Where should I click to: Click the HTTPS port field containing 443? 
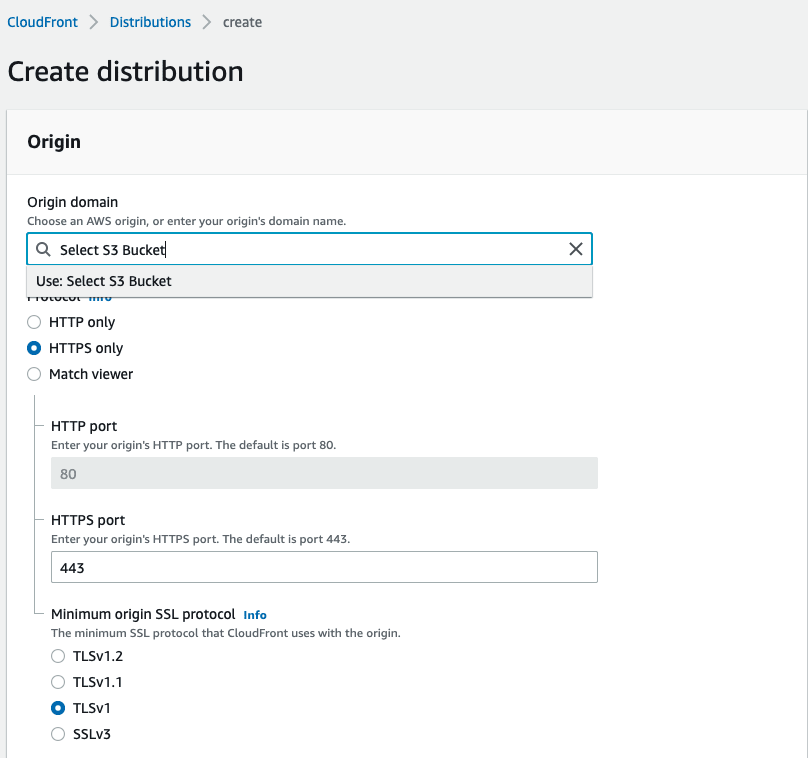click(324, 567)
